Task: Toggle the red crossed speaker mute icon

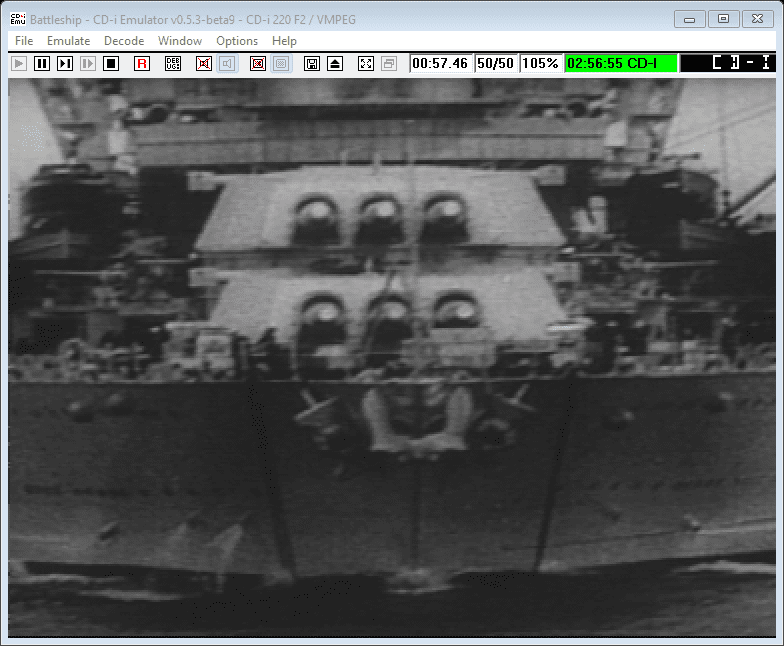Action: [204, 63]
